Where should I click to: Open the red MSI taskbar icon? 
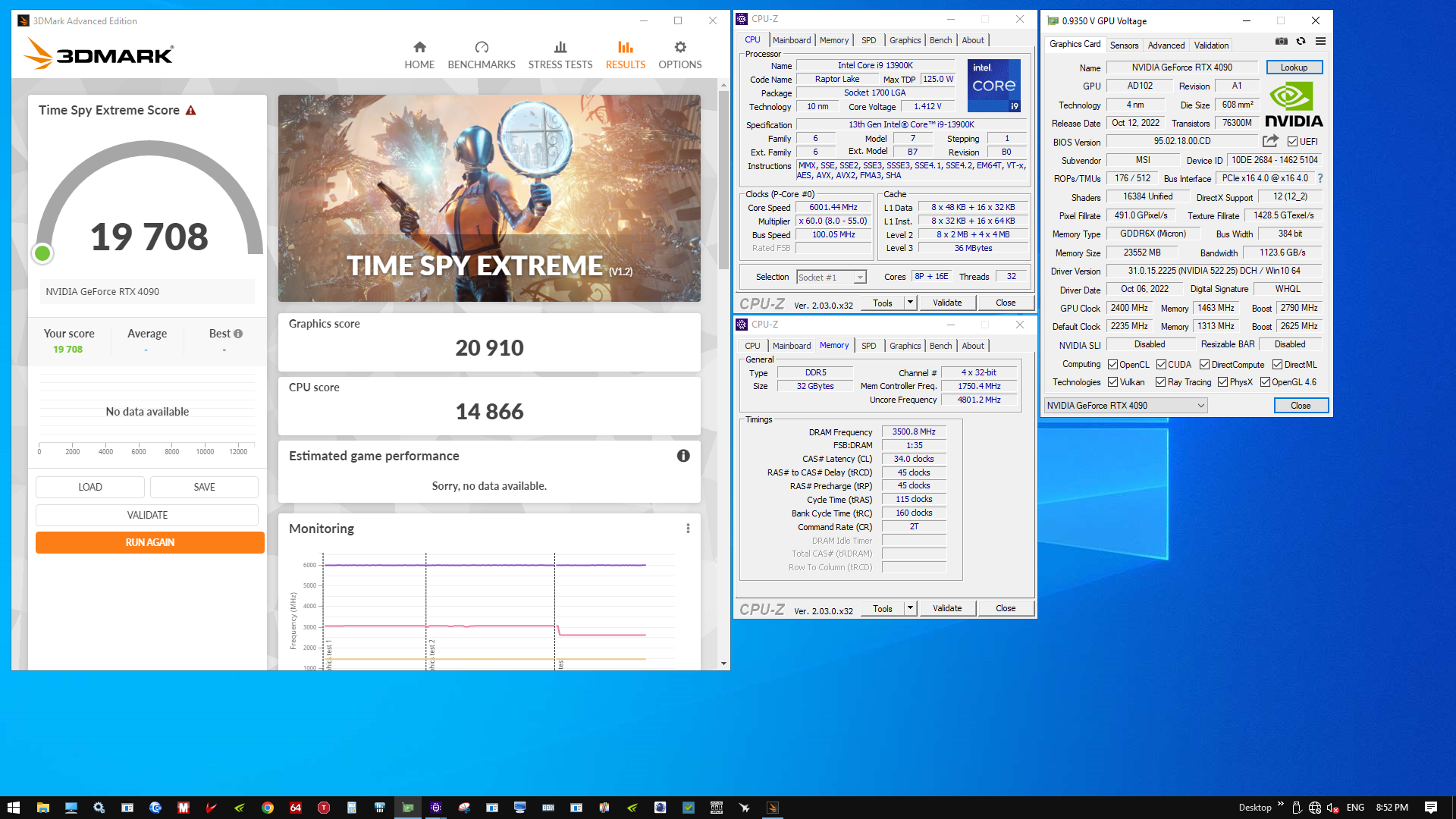coord(184,808)
